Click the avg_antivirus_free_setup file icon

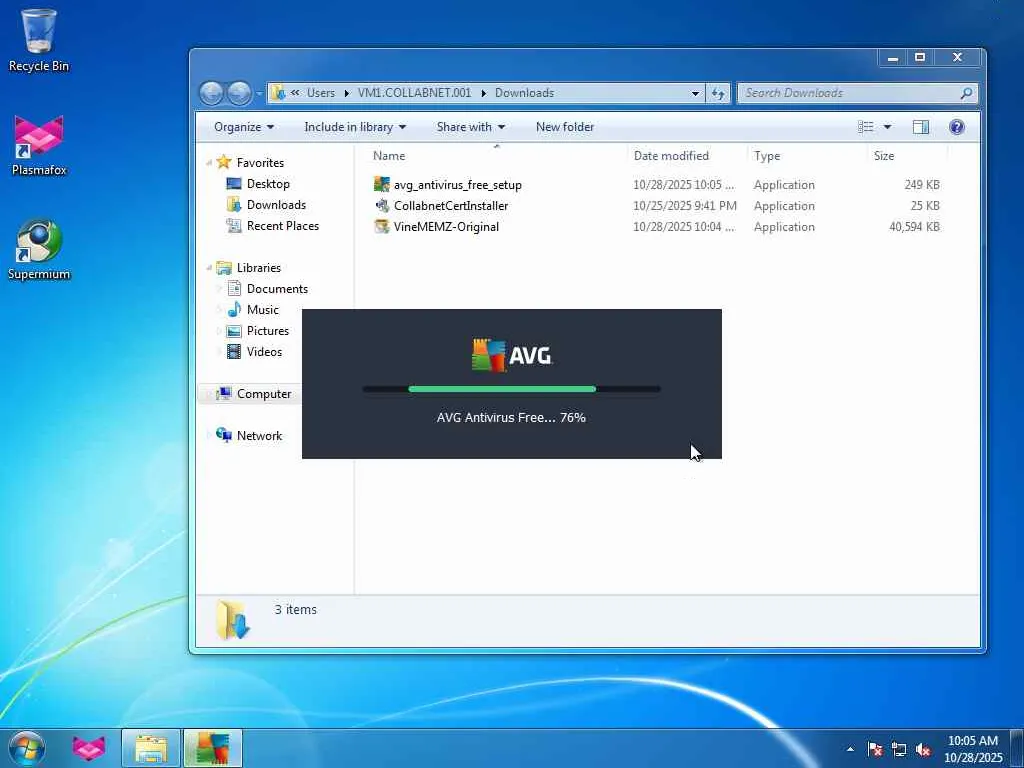pyautogui.click(x=381, y=184)
